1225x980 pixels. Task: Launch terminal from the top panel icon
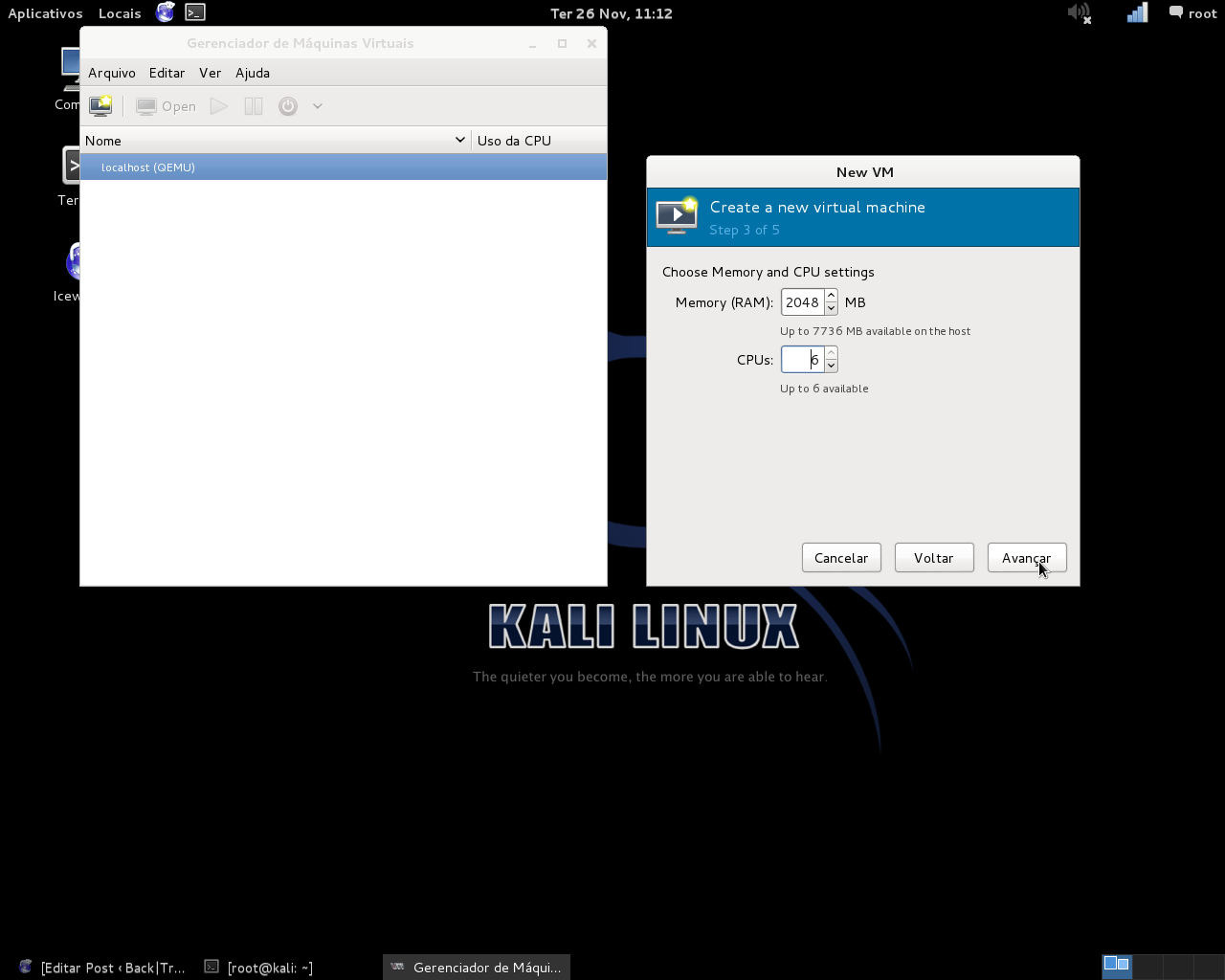pyautogui.click(x=195, y=12)
